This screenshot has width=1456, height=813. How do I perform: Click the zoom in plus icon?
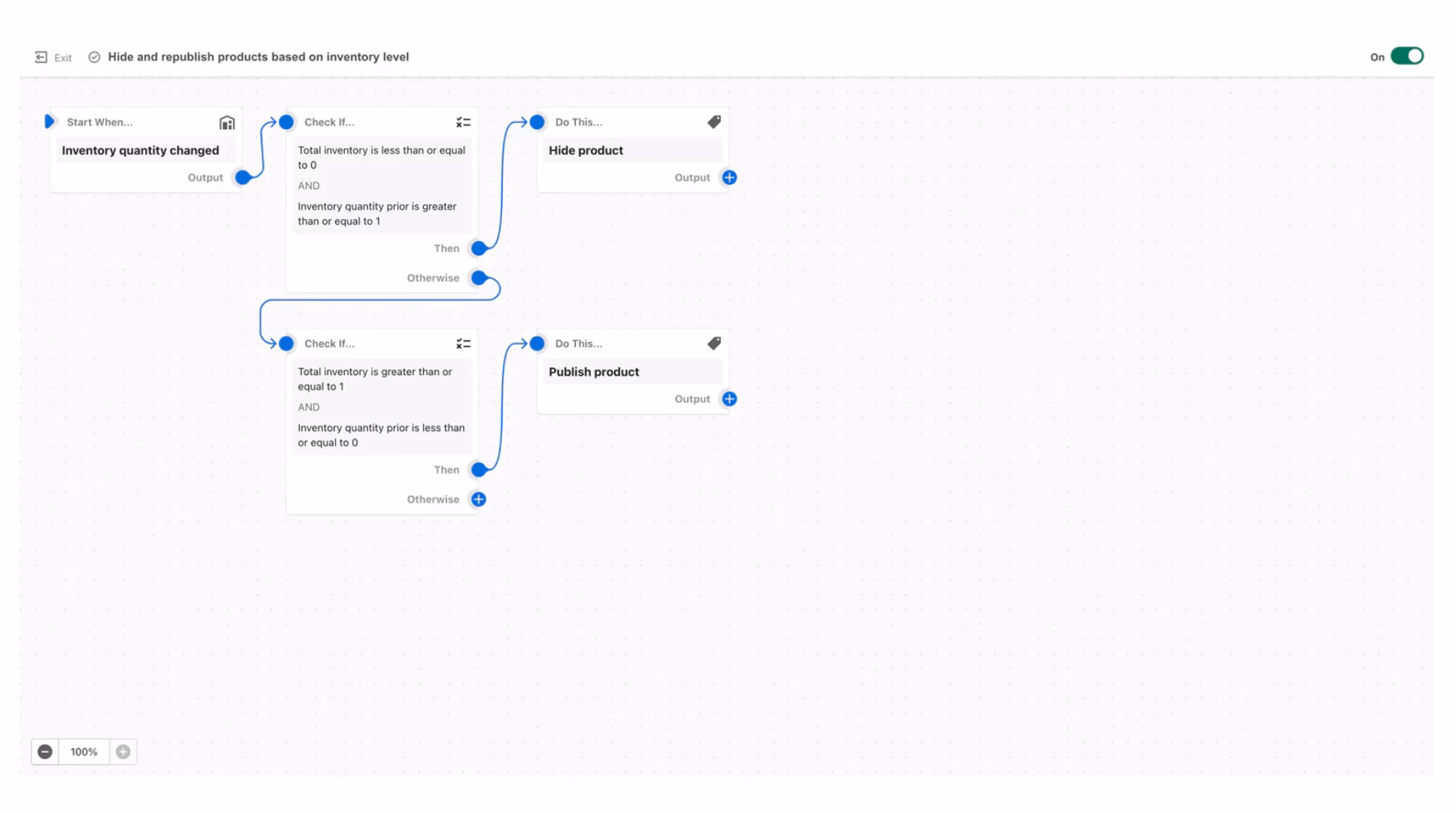click(x=122, y=752)
